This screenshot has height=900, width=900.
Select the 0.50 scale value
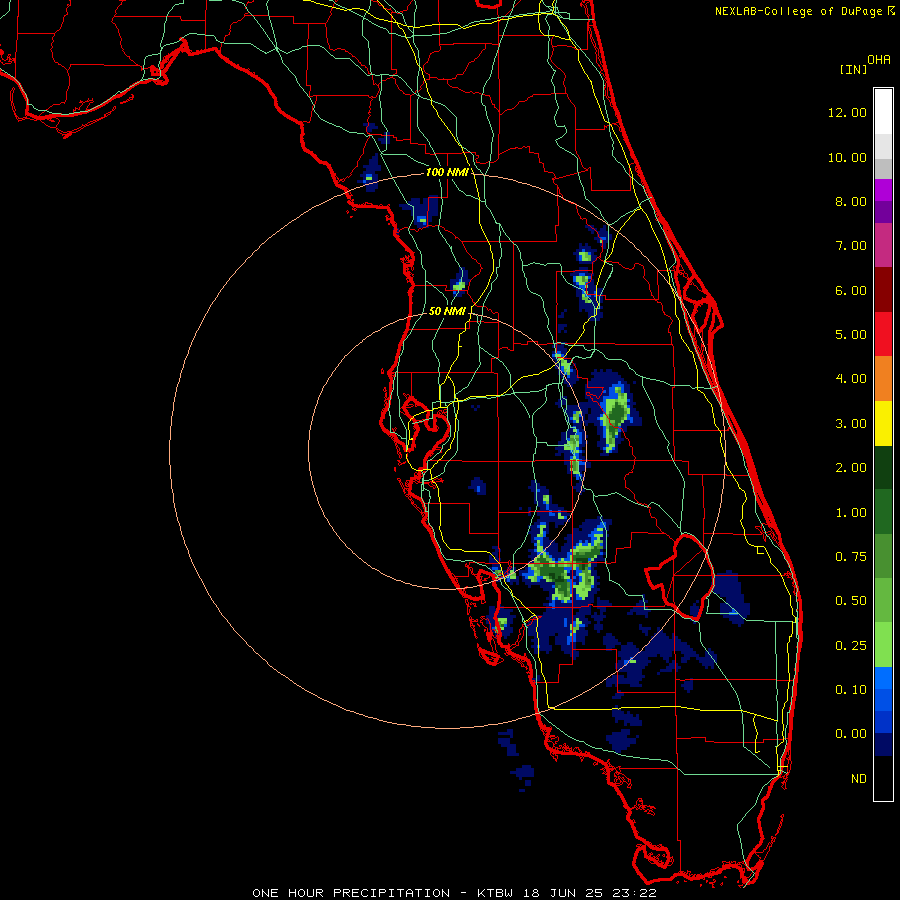pos(851,601)
